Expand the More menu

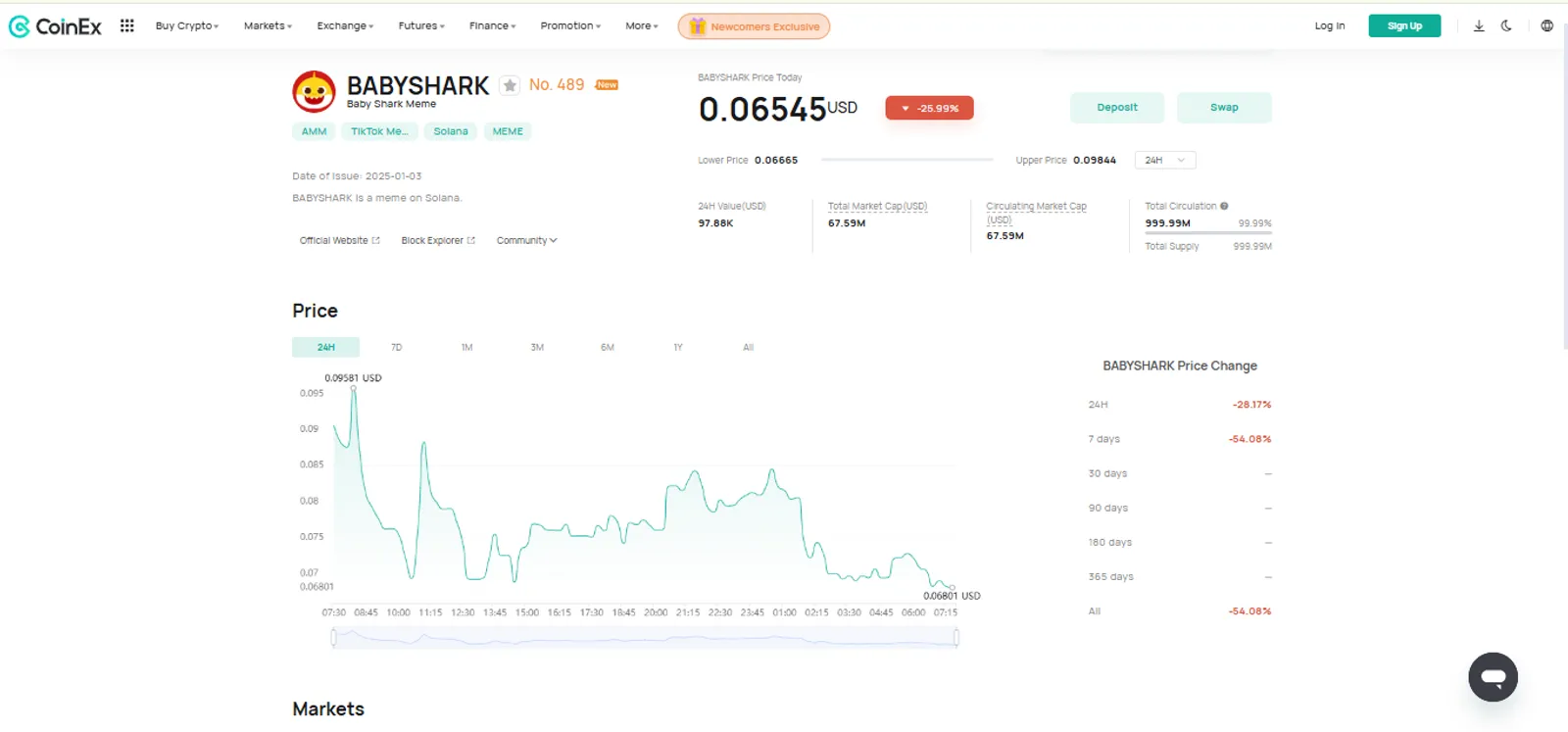(642, 25)
